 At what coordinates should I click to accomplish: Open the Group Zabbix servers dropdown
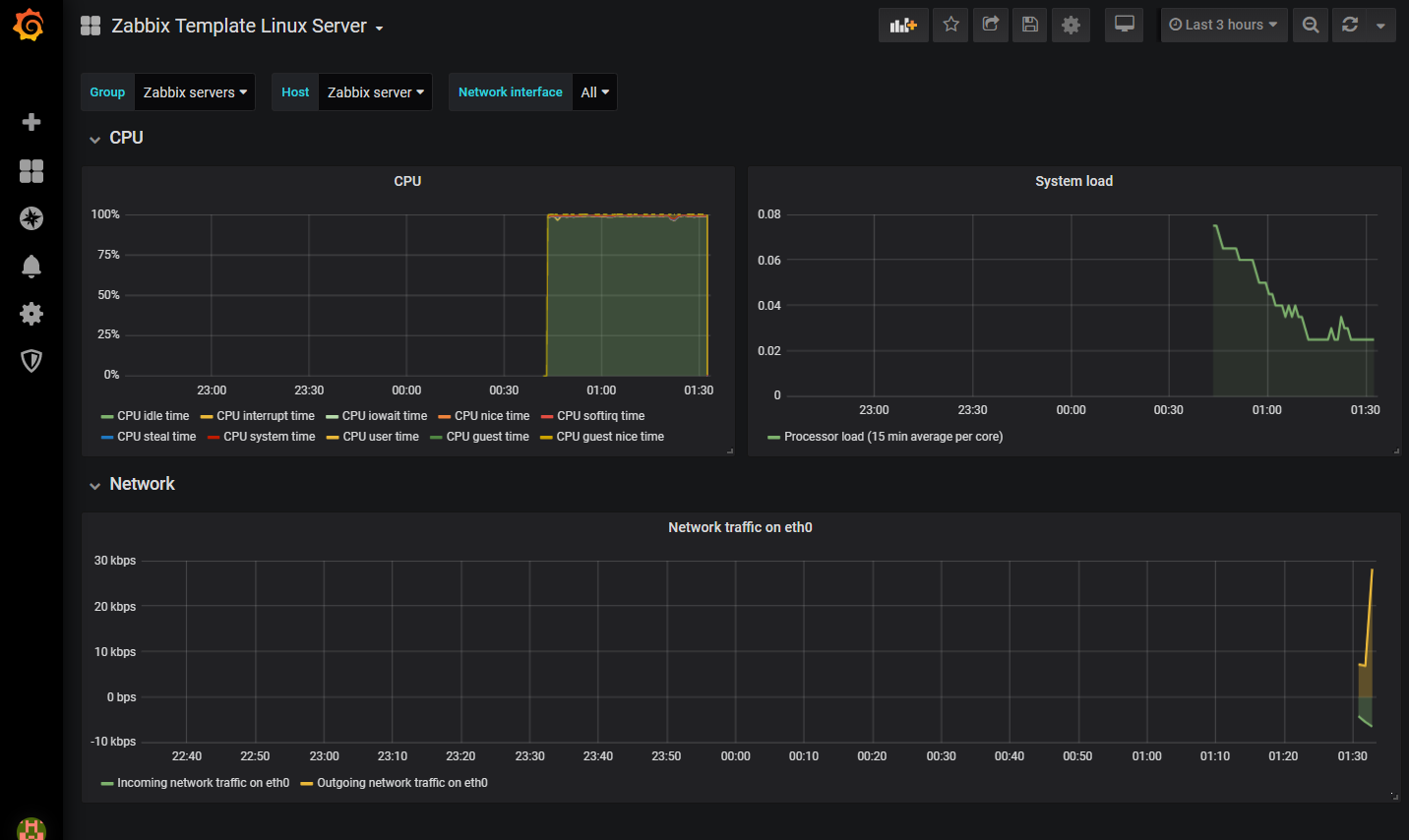coord(195,92)
